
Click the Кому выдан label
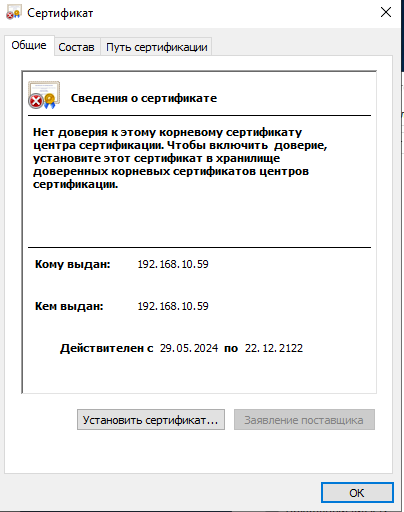(x=73, y=264)
